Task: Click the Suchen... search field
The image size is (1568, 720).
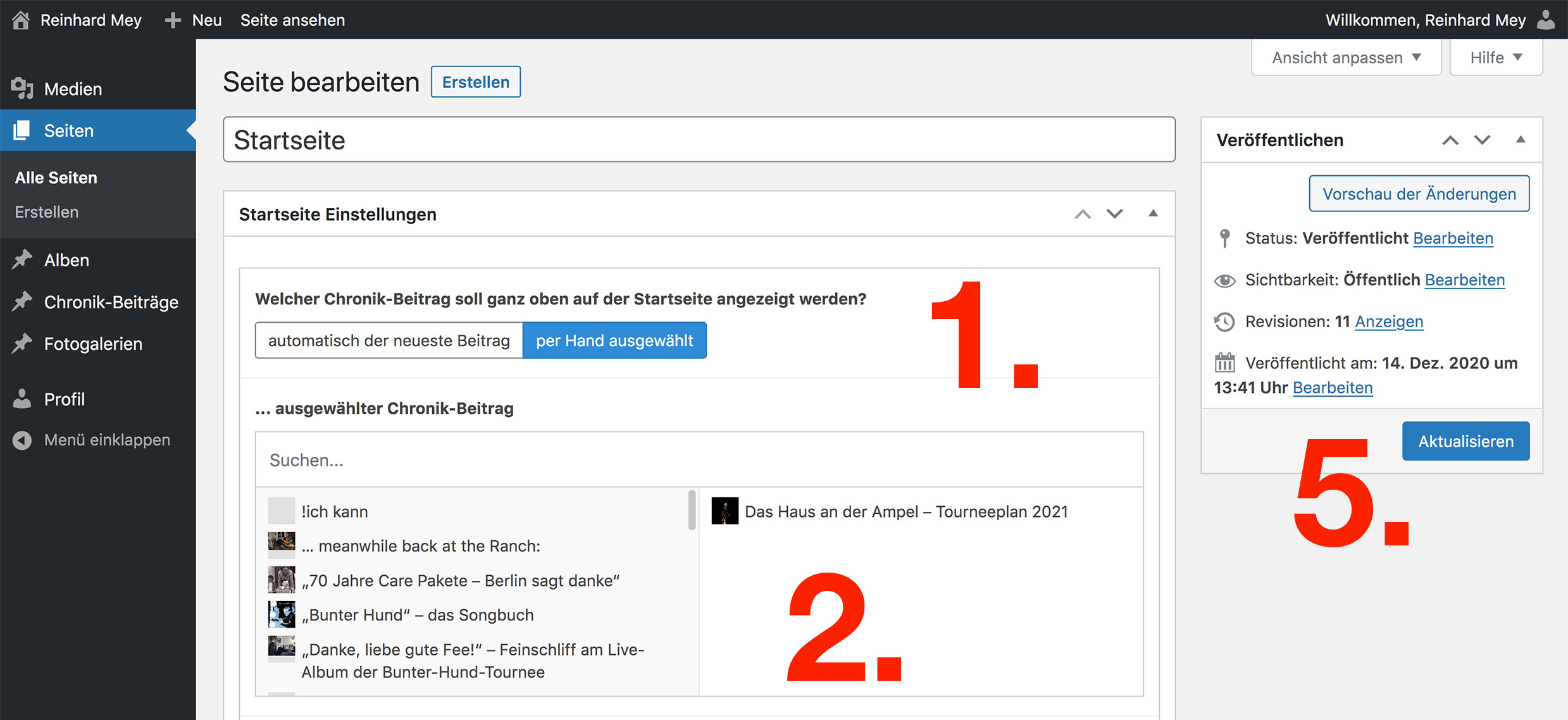Action: click(699, 460)
